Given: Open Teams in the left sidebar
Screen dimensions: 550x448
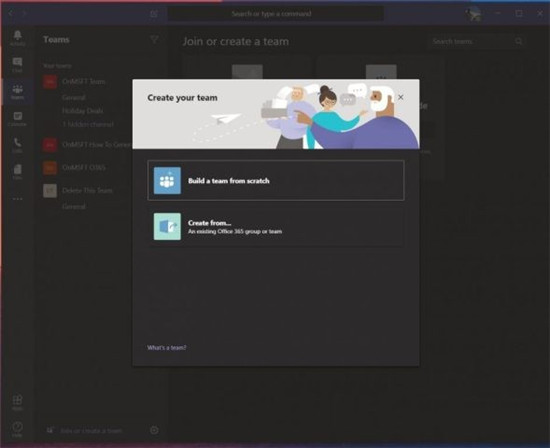Looking at the screenshot, I should 17,92.
